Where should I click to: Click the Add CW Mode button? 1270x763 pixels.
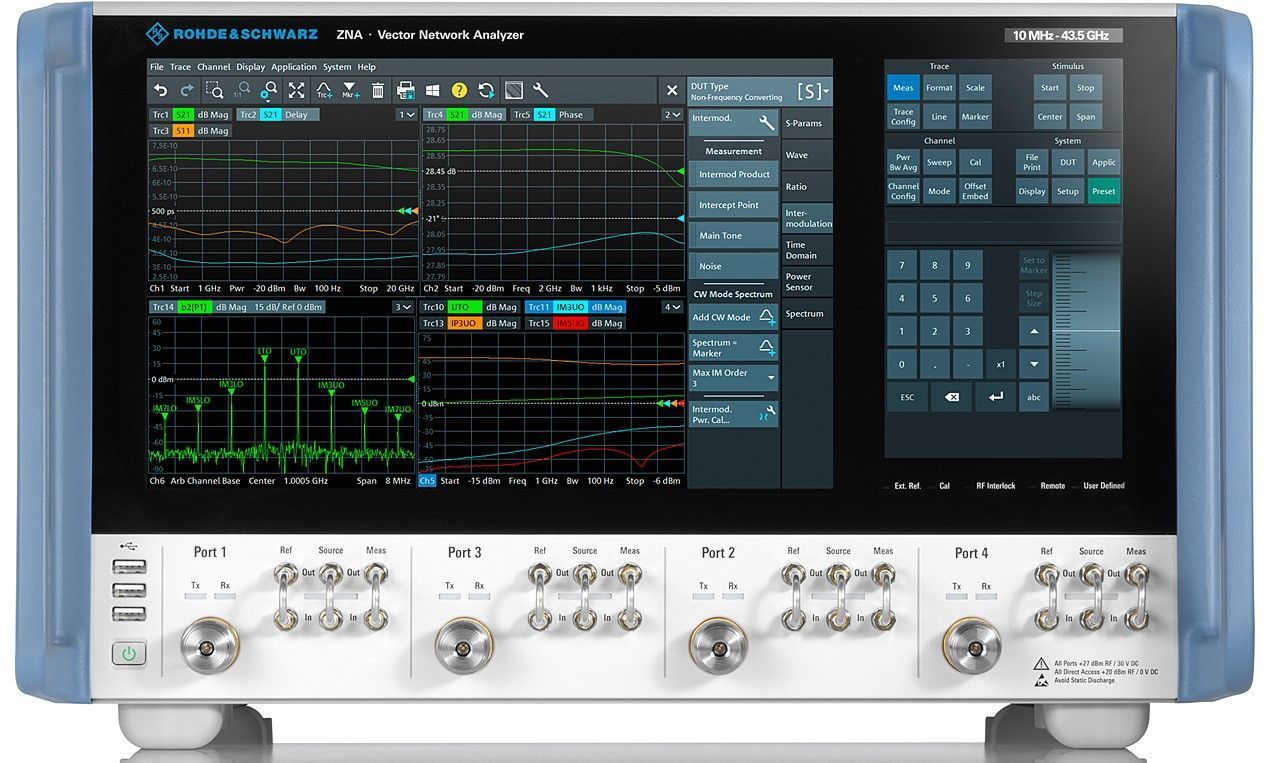(x=734, y=317)
